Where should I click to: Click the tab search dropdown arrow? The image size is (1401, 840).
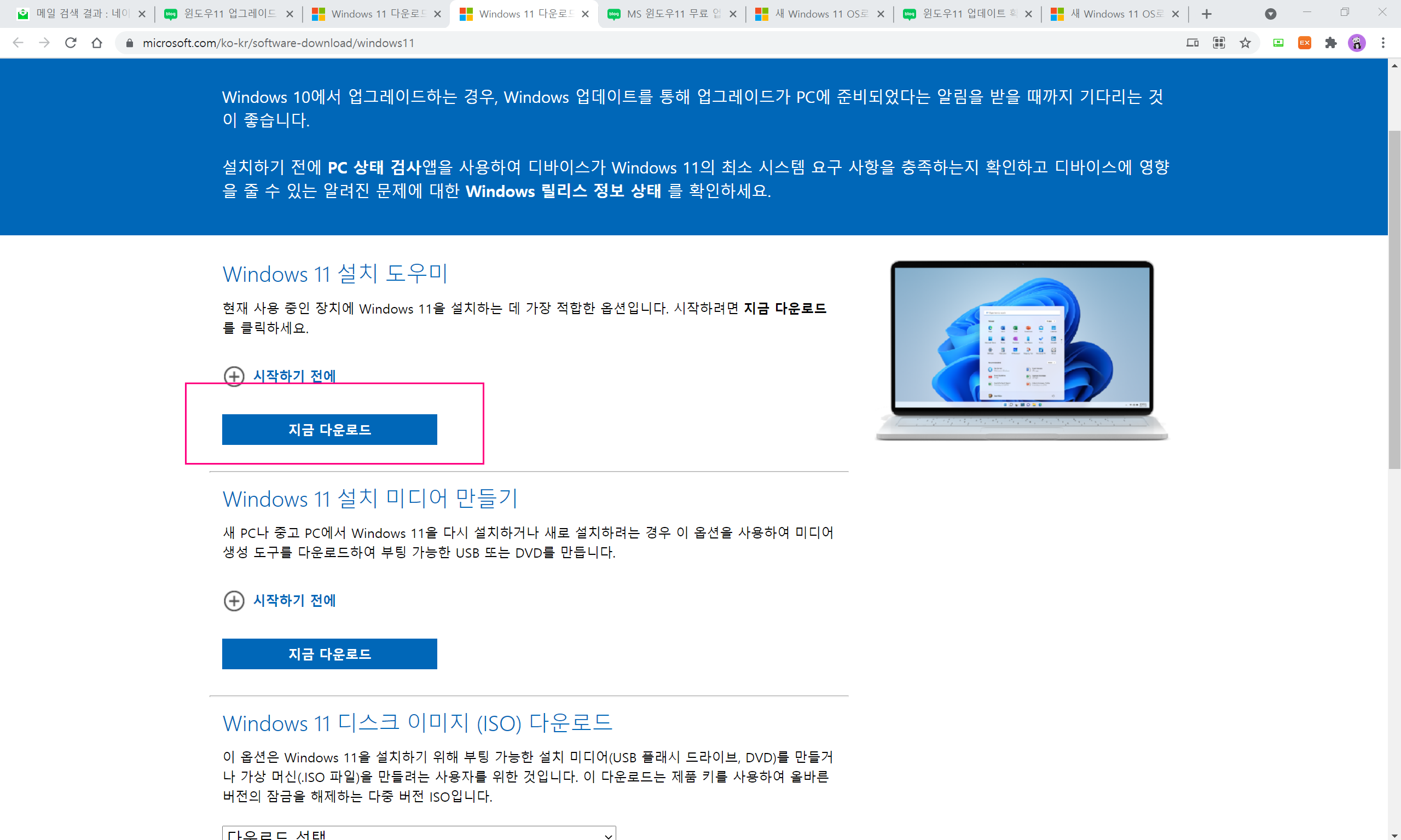[x=1270, y=14]
